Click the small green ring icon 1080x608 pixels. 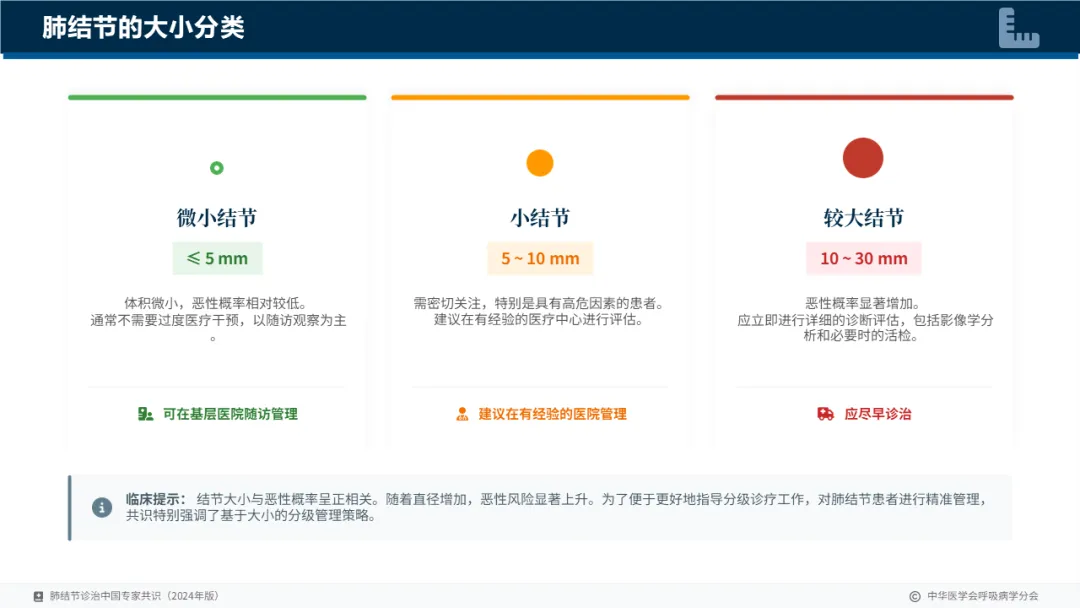[216, 167]
